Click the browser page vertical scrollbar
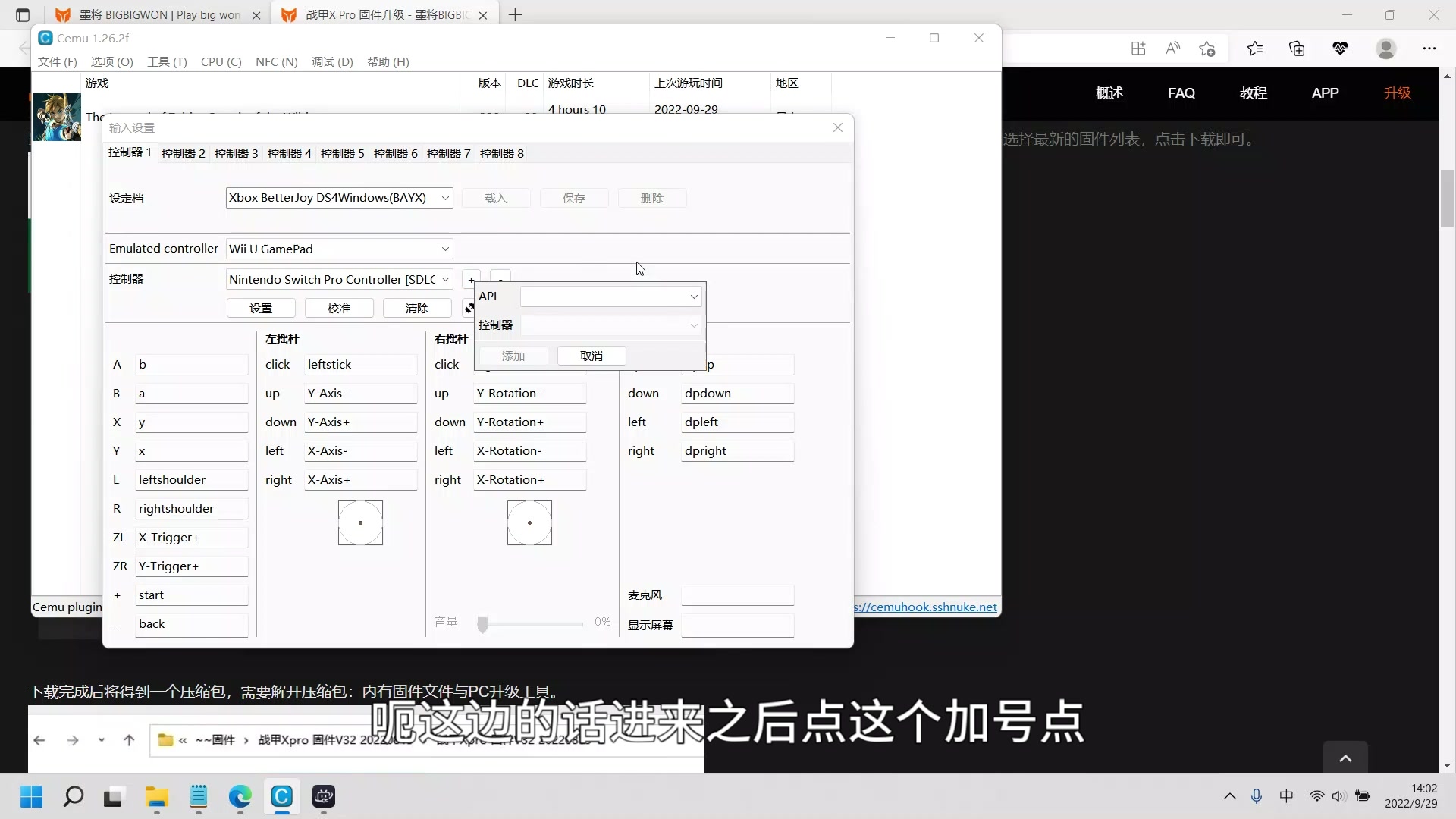Viewport: 1456px width, 819px height. point(1447,199)
